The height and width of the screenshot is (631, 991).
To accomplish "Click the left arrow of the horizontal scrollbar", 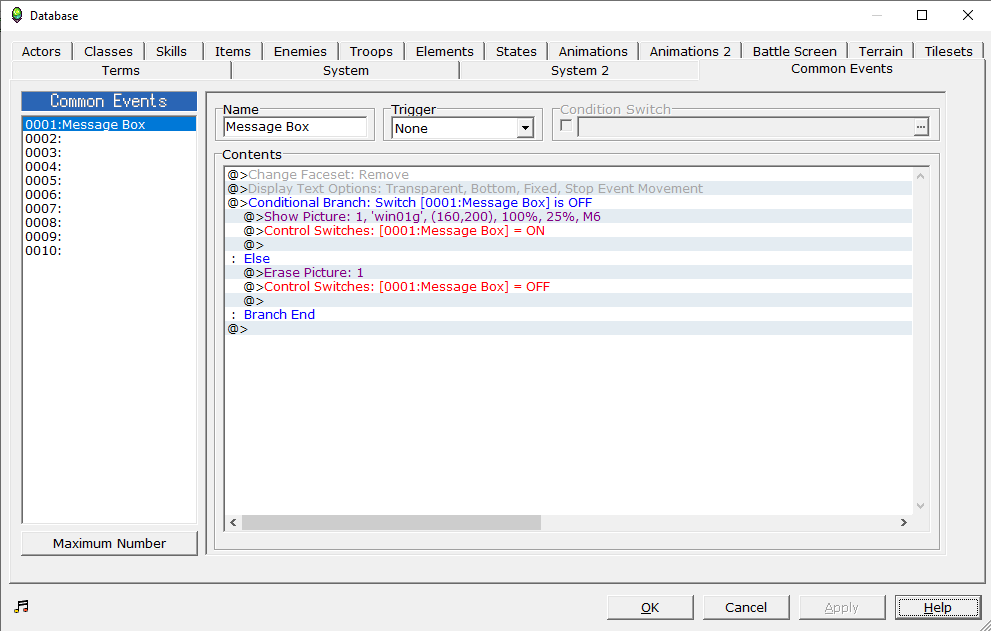I will [x=233, y=522].
